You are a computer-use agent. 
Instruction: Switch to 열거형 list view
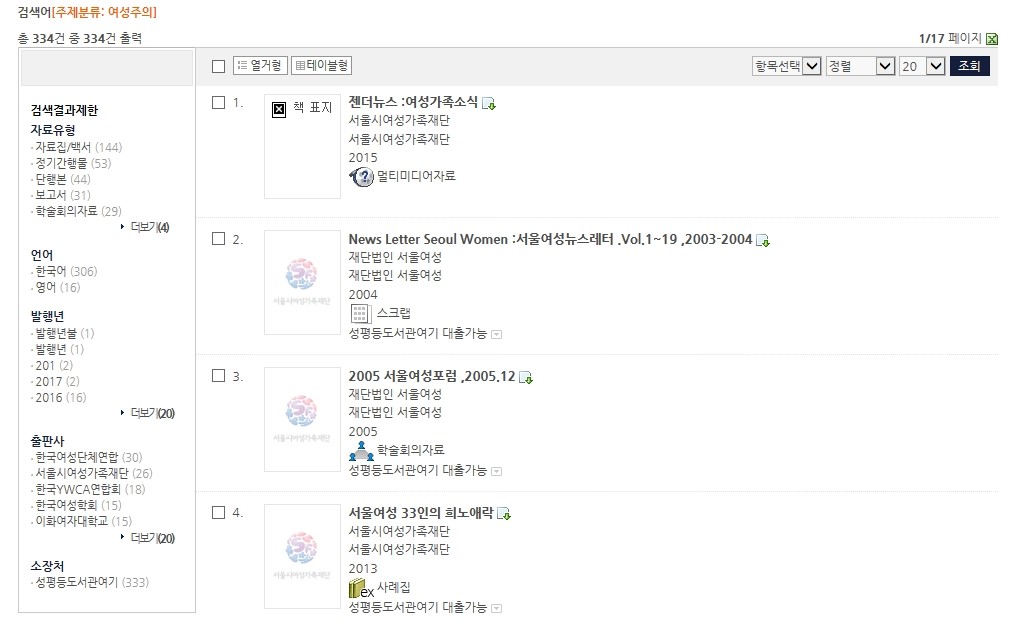pyautogui.click(x=260, y=65)
